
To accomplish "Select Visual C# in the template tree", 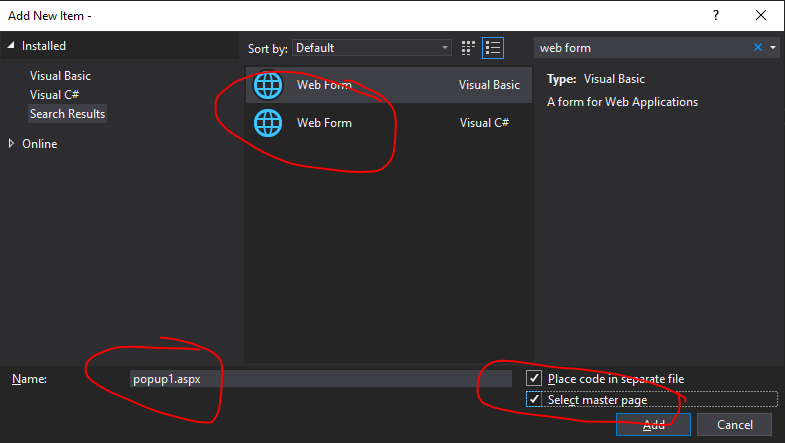I will point(54,95).
